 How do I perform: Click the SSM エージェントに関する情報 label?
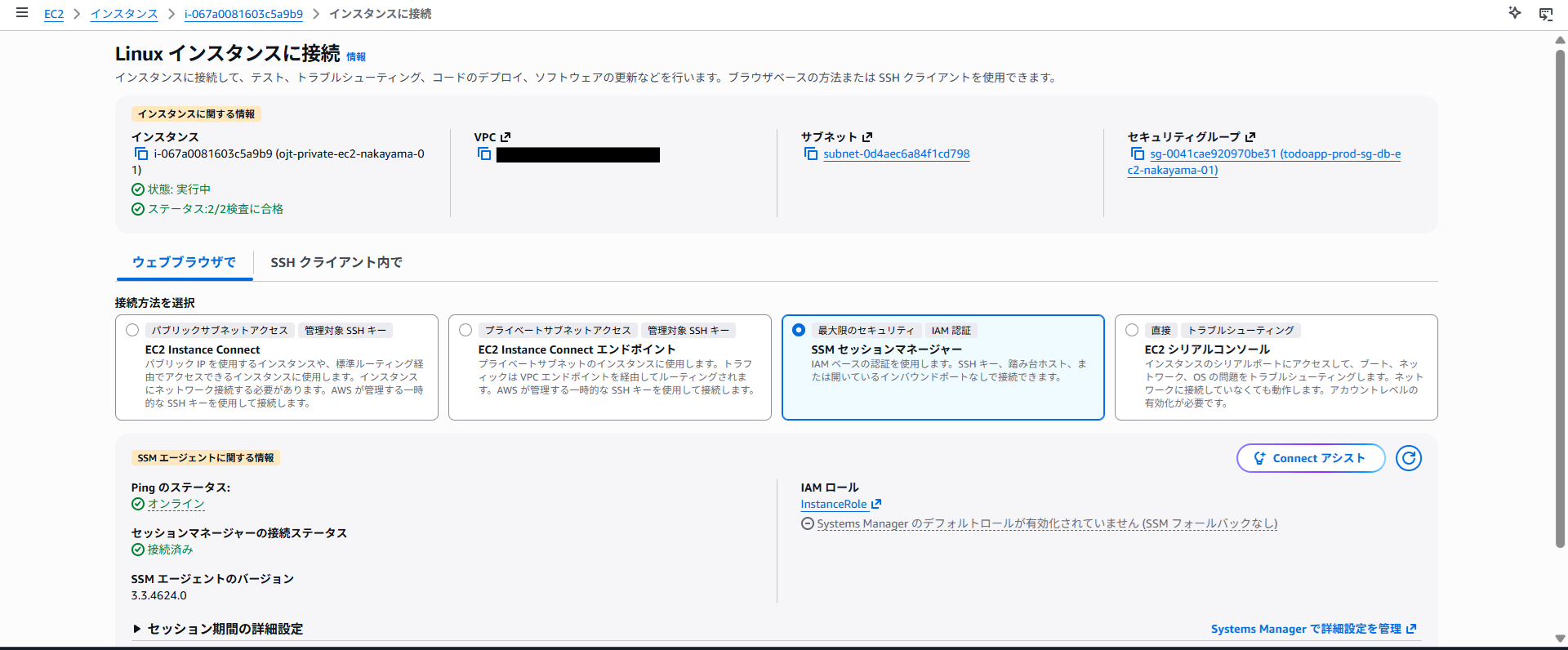(206, 458)
